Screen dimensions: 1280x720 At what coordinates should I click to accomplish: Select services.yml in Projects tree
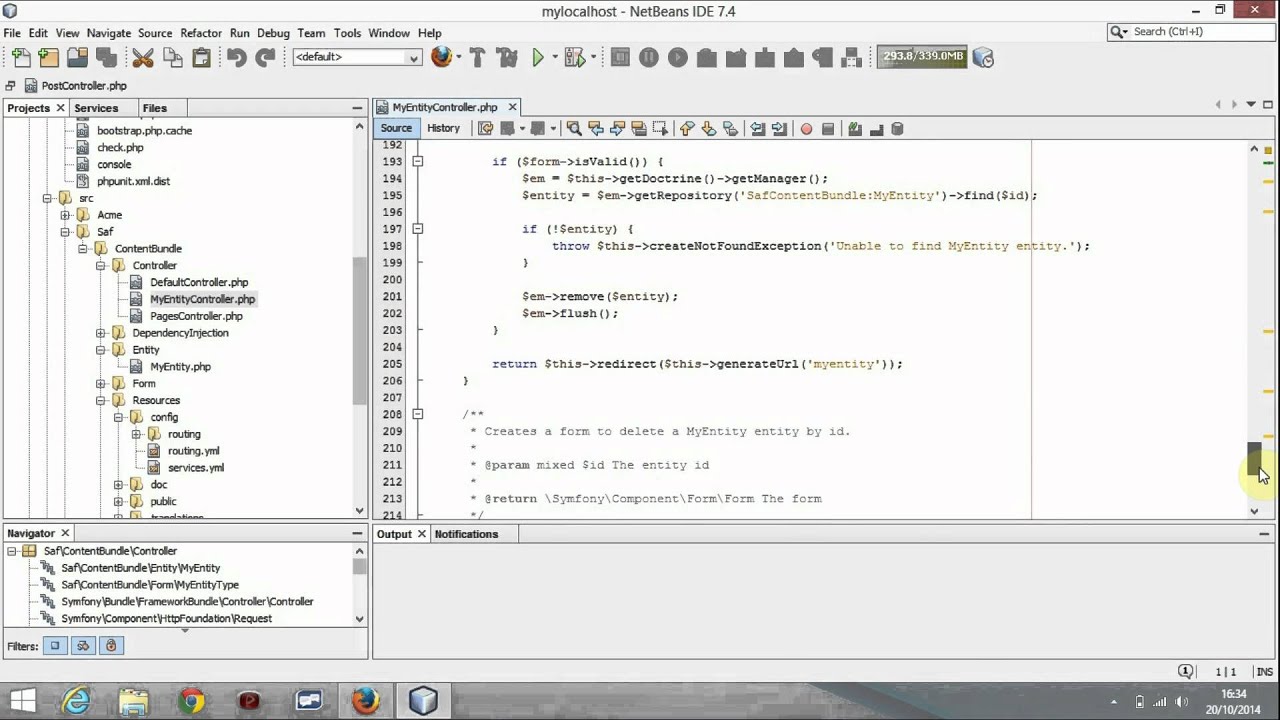click(195, 468)
